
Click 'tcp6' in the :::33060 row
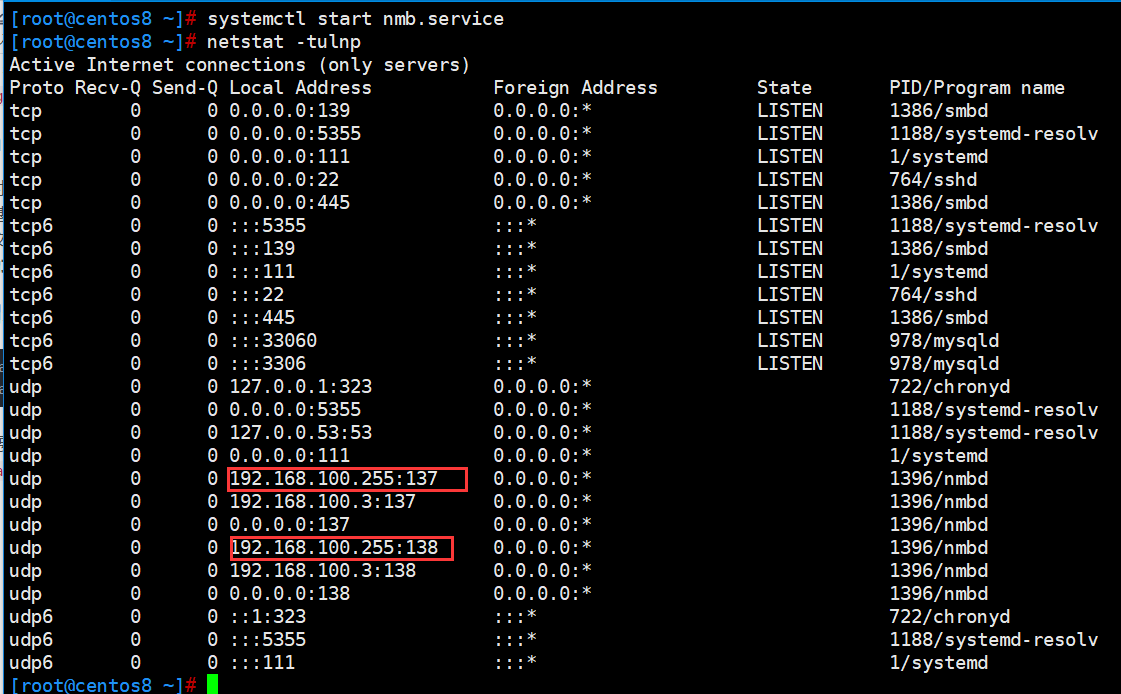click(31, 340)
